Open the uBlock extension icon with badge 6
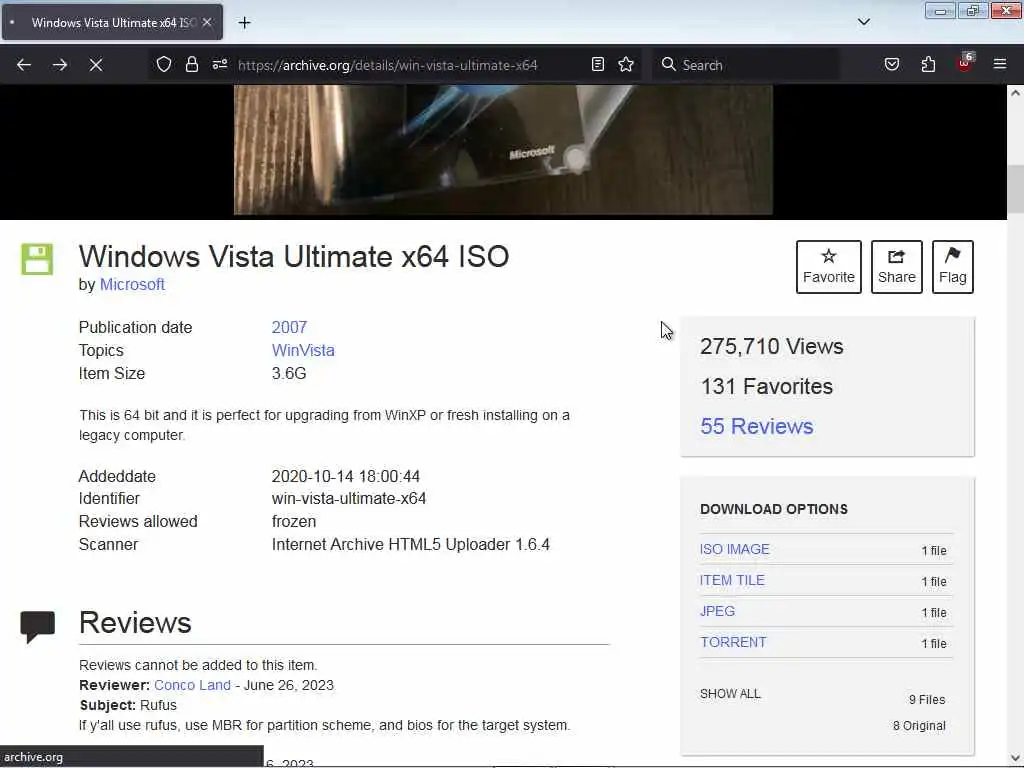The width and height of the screenshot is (1024, 768). (965, 63)
